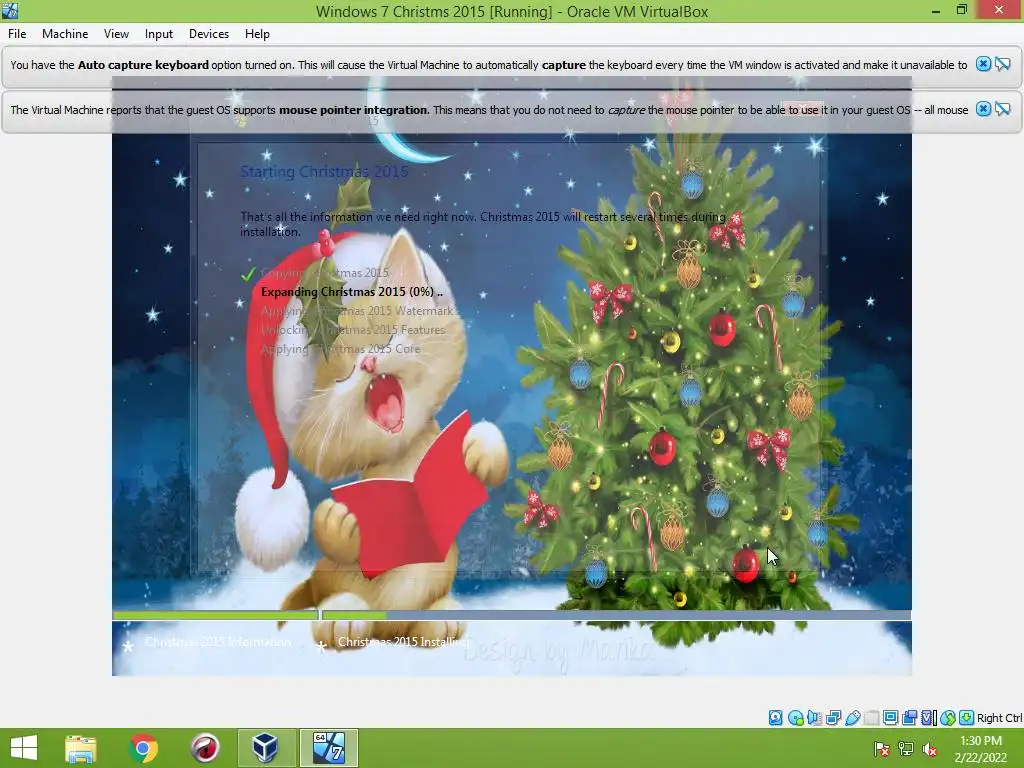The width and height of the screenshot is (1024, 768).
Task: Click the display monitor status icon
Action: click(x=890, y=718)
